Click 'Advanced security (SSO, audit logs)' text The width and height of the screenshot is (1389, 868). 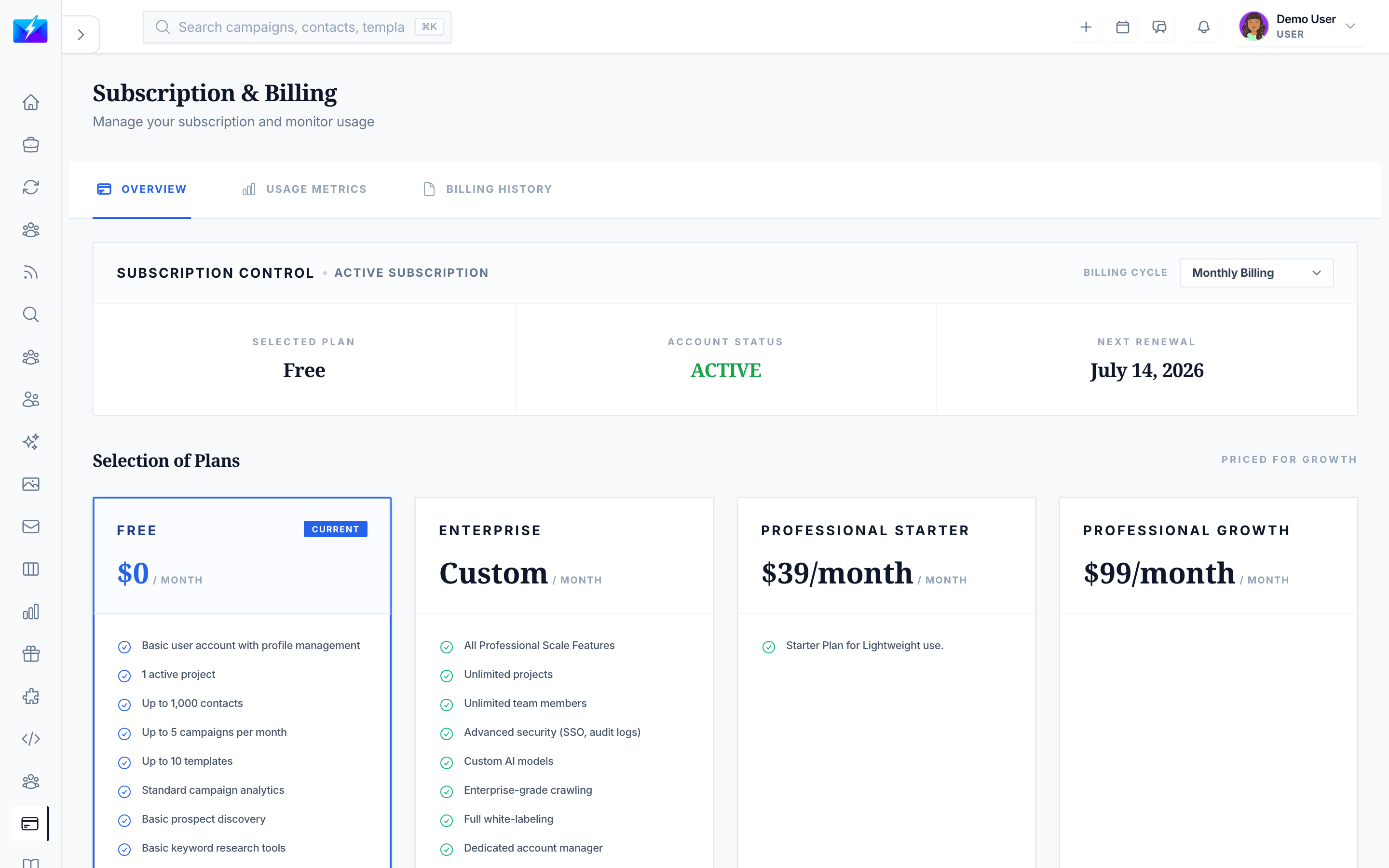tap(552, 732)
